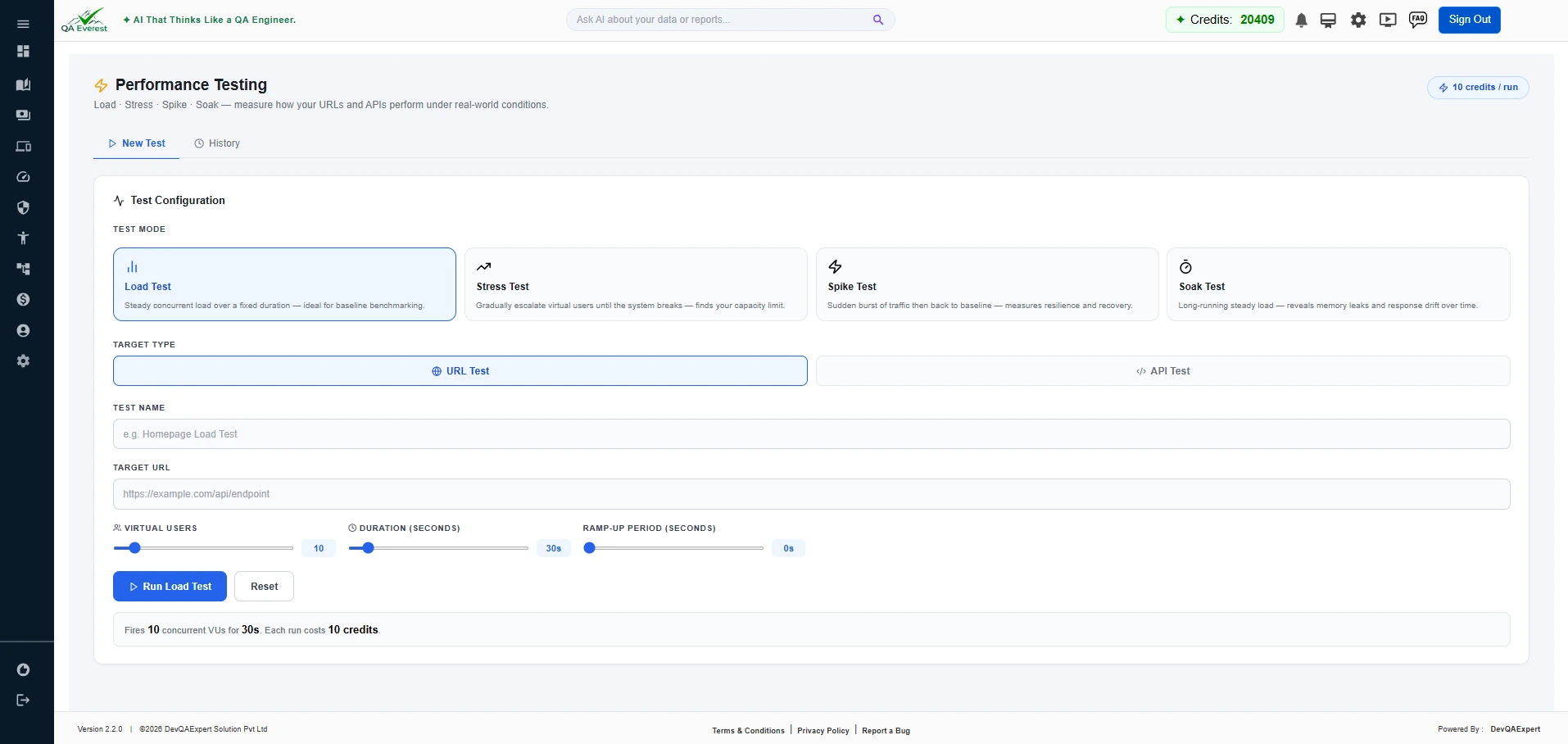Screen dimensions: 1568x744
Task: Open the sidebar settings gear icon
Action: [23, 361]
